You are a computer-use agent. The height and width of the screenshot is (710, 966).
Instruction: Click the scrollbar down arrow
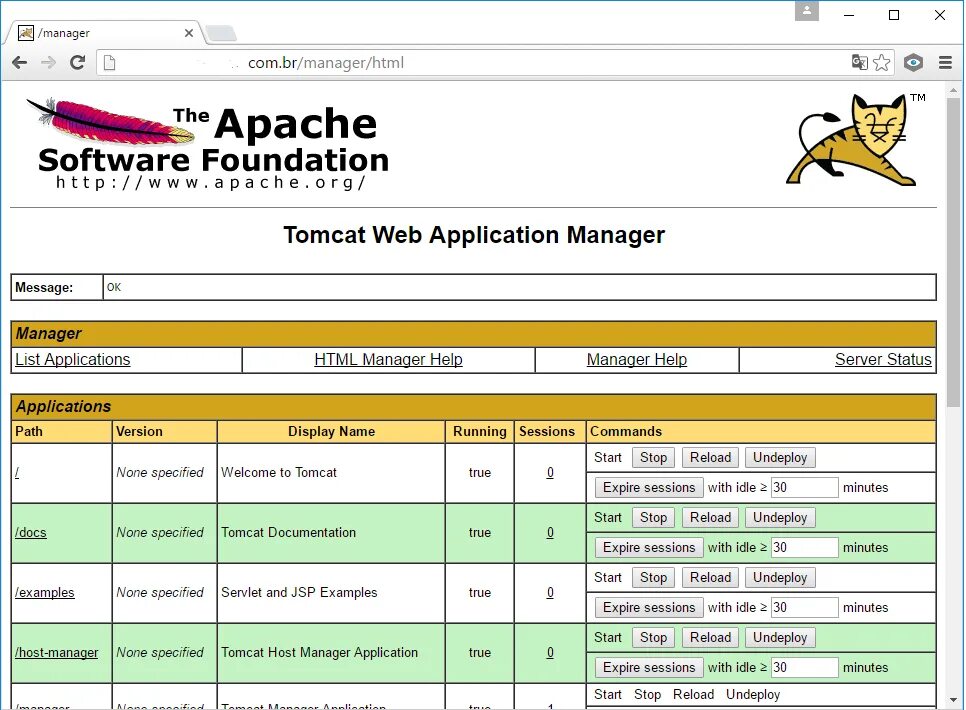point(954,700)
